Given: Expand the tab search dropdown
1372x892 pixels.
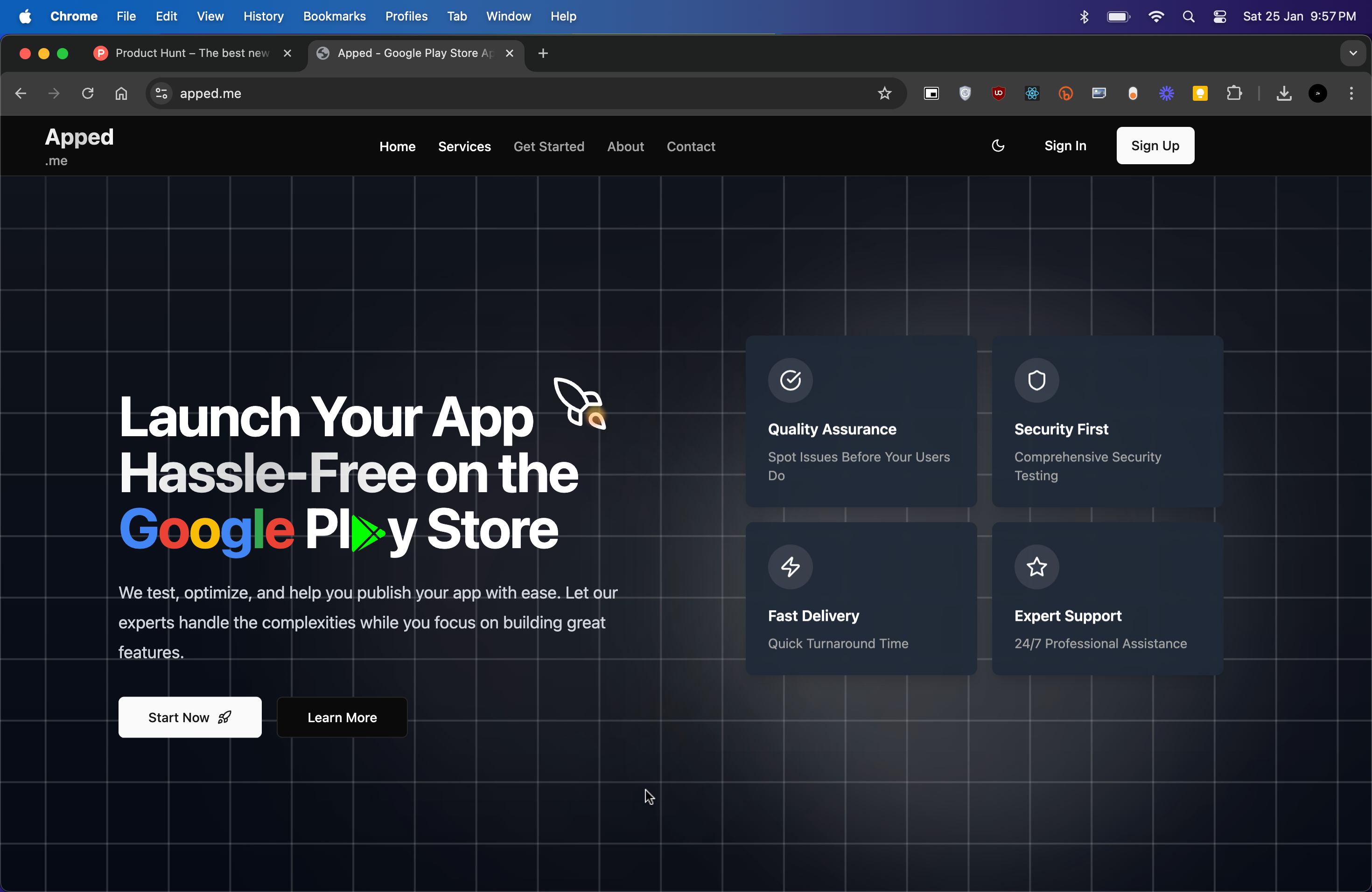Looking at the screenshot, I should pyautogui.click(x=1352, y=53).
